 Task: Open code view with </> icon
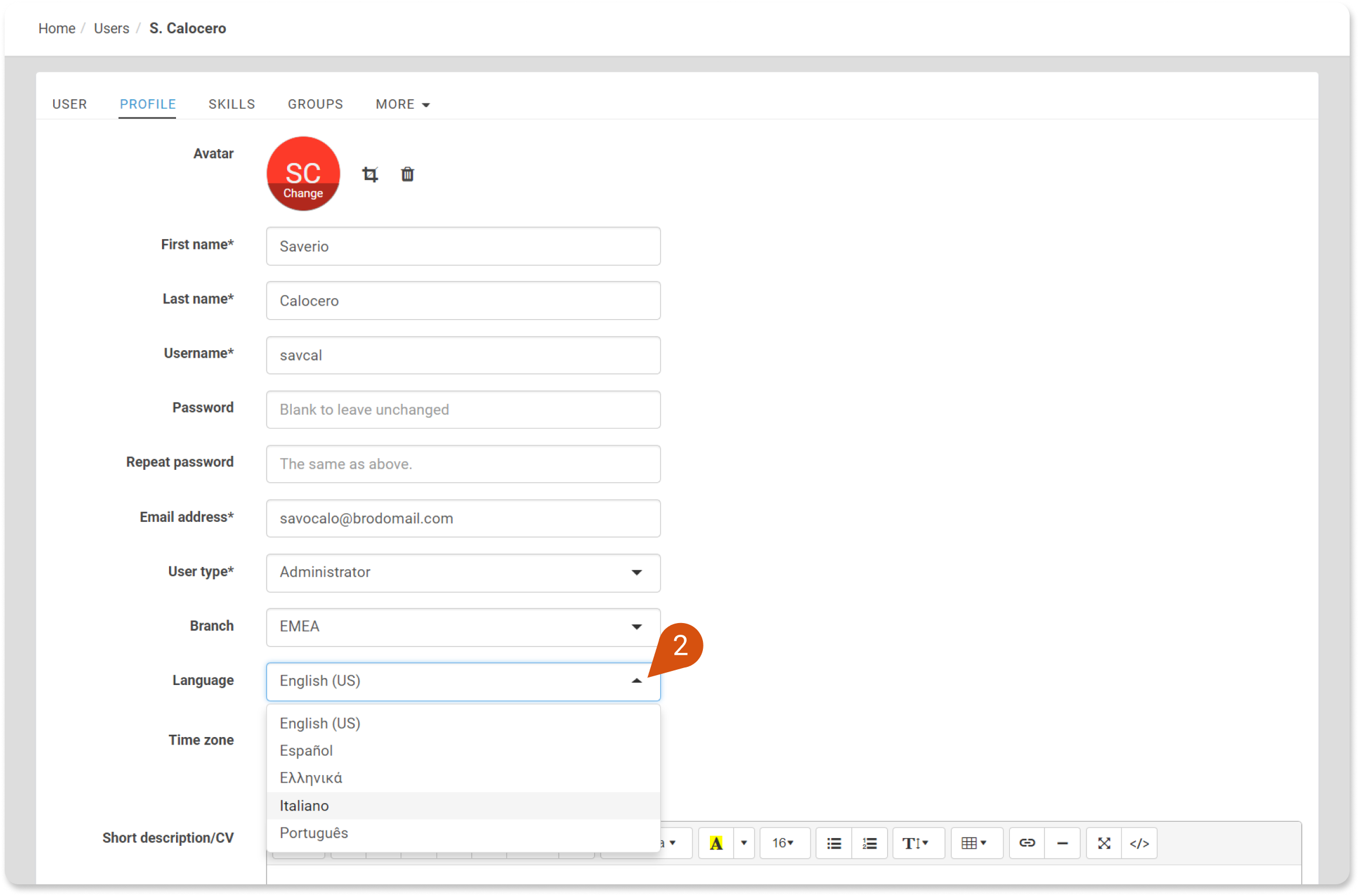click(x=1139, y=843)
